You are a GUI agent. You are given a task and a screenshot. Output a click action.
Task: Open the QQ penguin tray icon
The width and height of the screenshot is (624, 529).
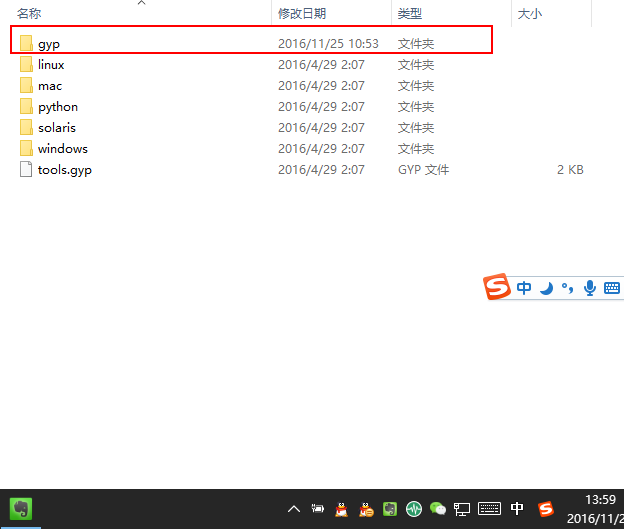coord(341,509)
